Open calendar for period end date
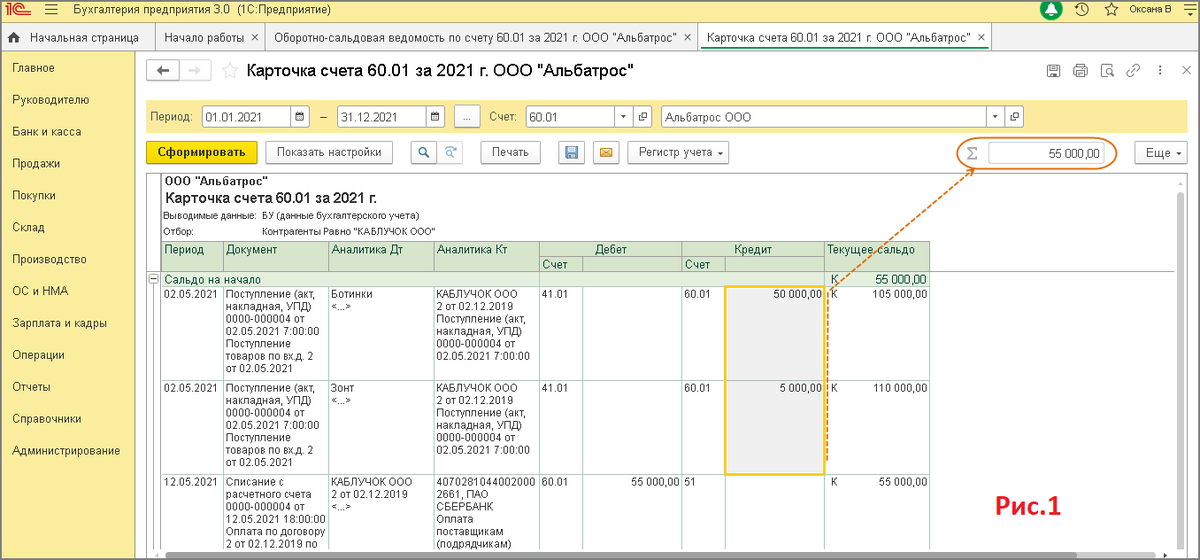Viewport: 1200px width, 560px height. (436, 117)
